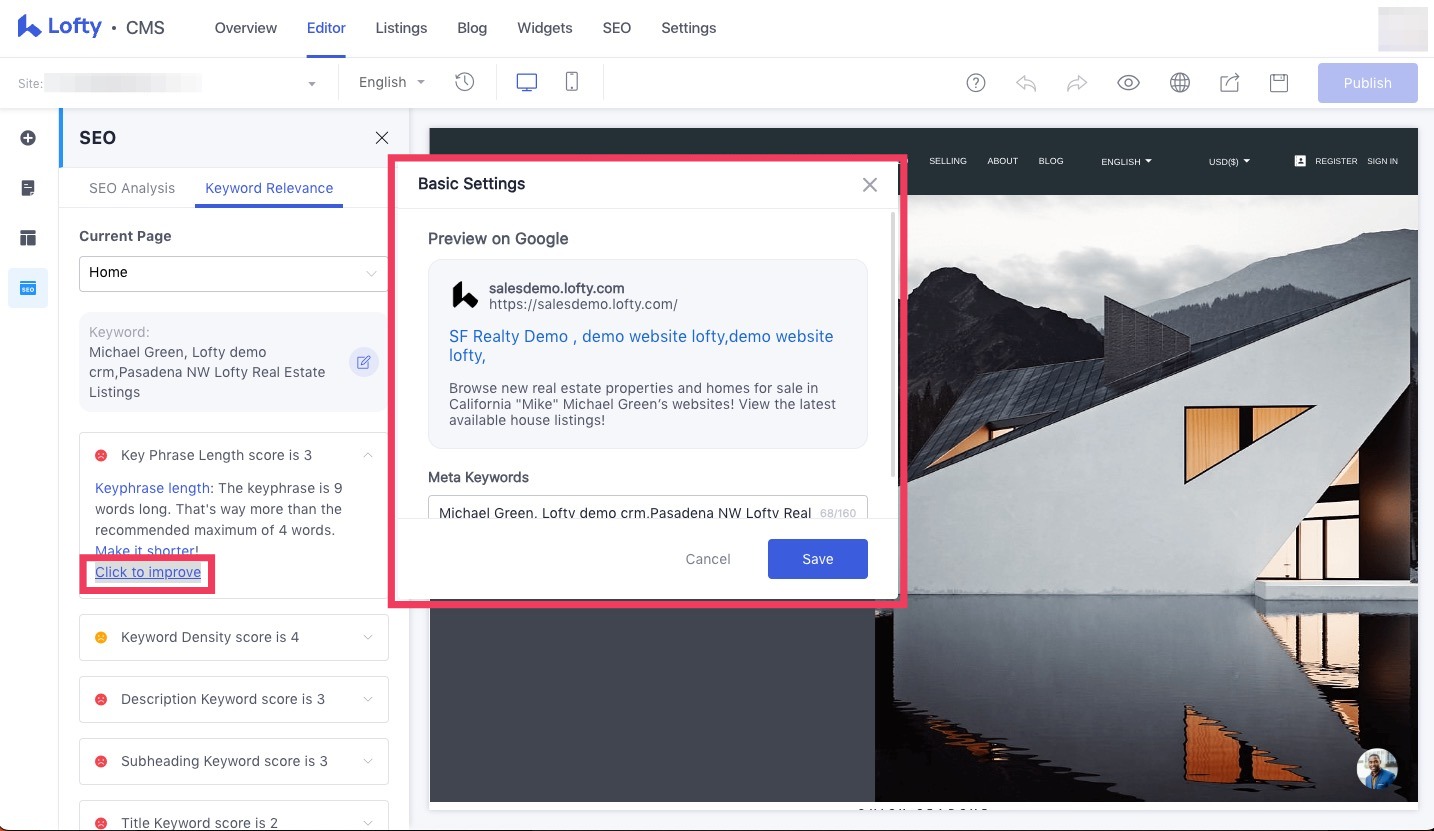Click ABOUT in site preview nav
Image resolution: width=1434 pixels, height=831 pixels.
(1002, 161)
